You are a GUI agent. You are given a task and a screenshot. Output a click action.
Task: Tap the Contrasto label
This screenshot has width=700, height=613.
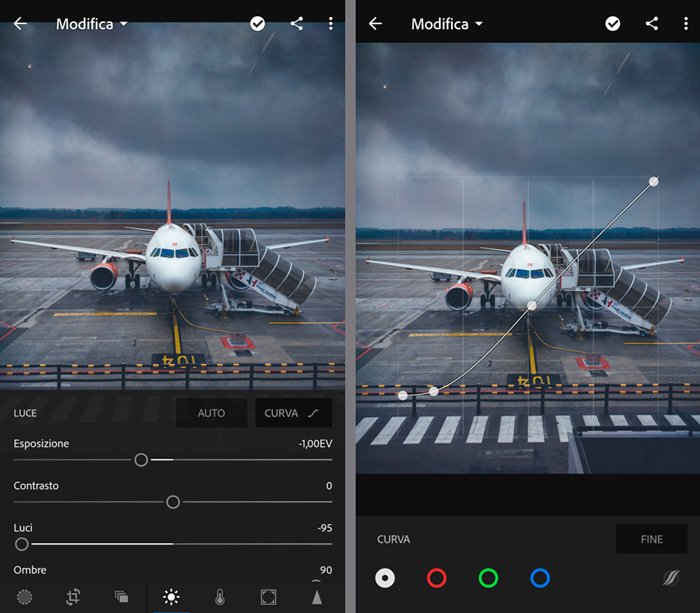[36, 486]
